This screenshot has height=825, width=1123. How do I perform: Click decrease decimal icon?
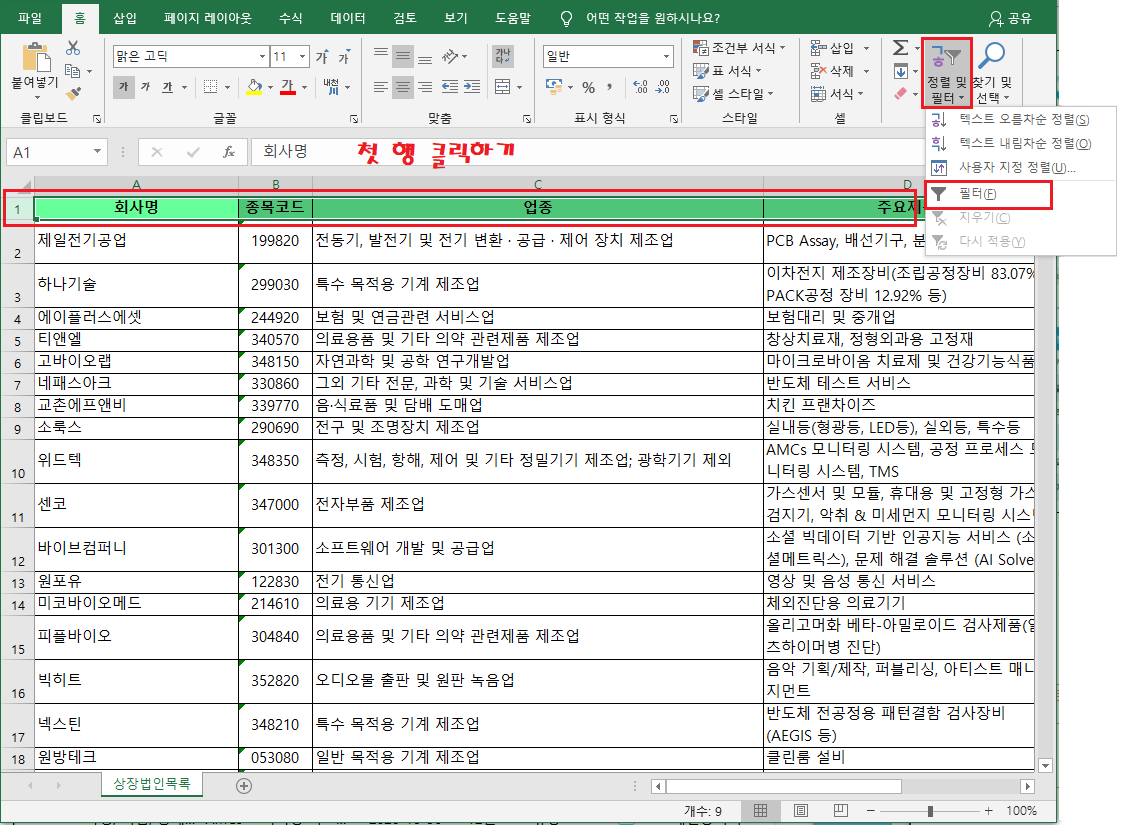[663, 87]
